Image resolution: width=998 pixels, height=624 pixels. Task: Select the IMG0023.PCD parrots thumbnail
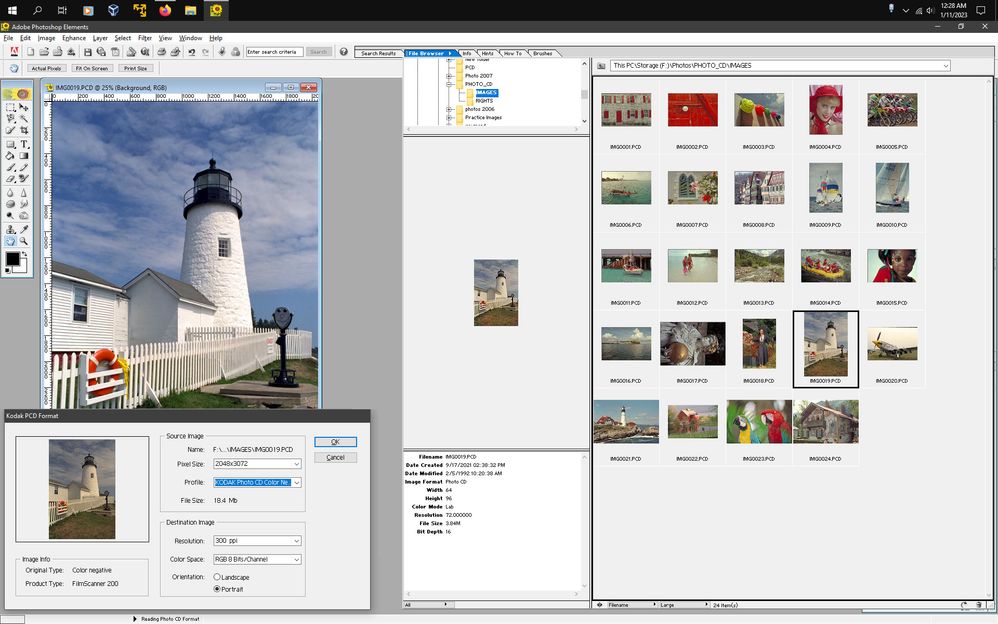click(759, 420)
